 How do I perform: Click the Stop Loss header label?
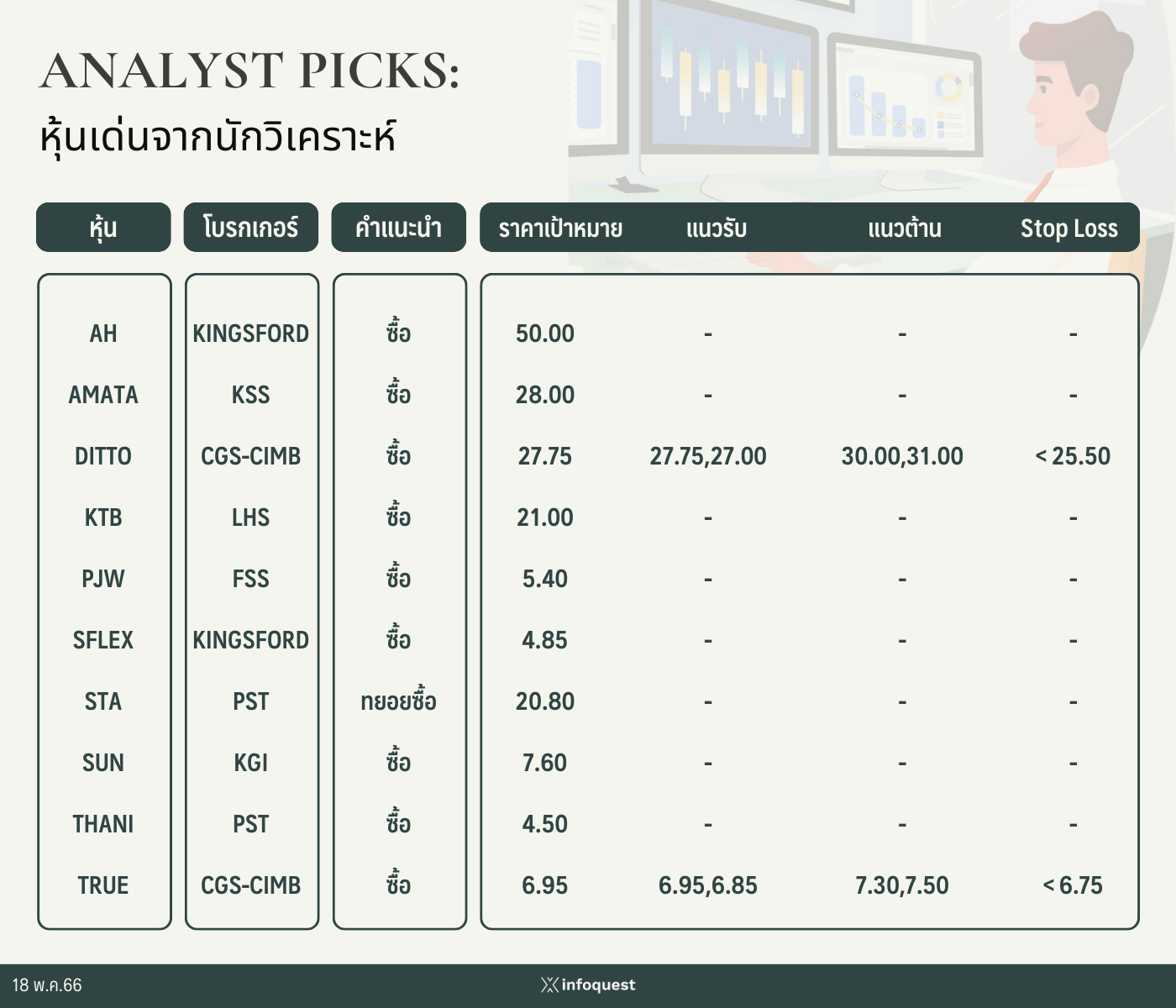(1068, 228)
